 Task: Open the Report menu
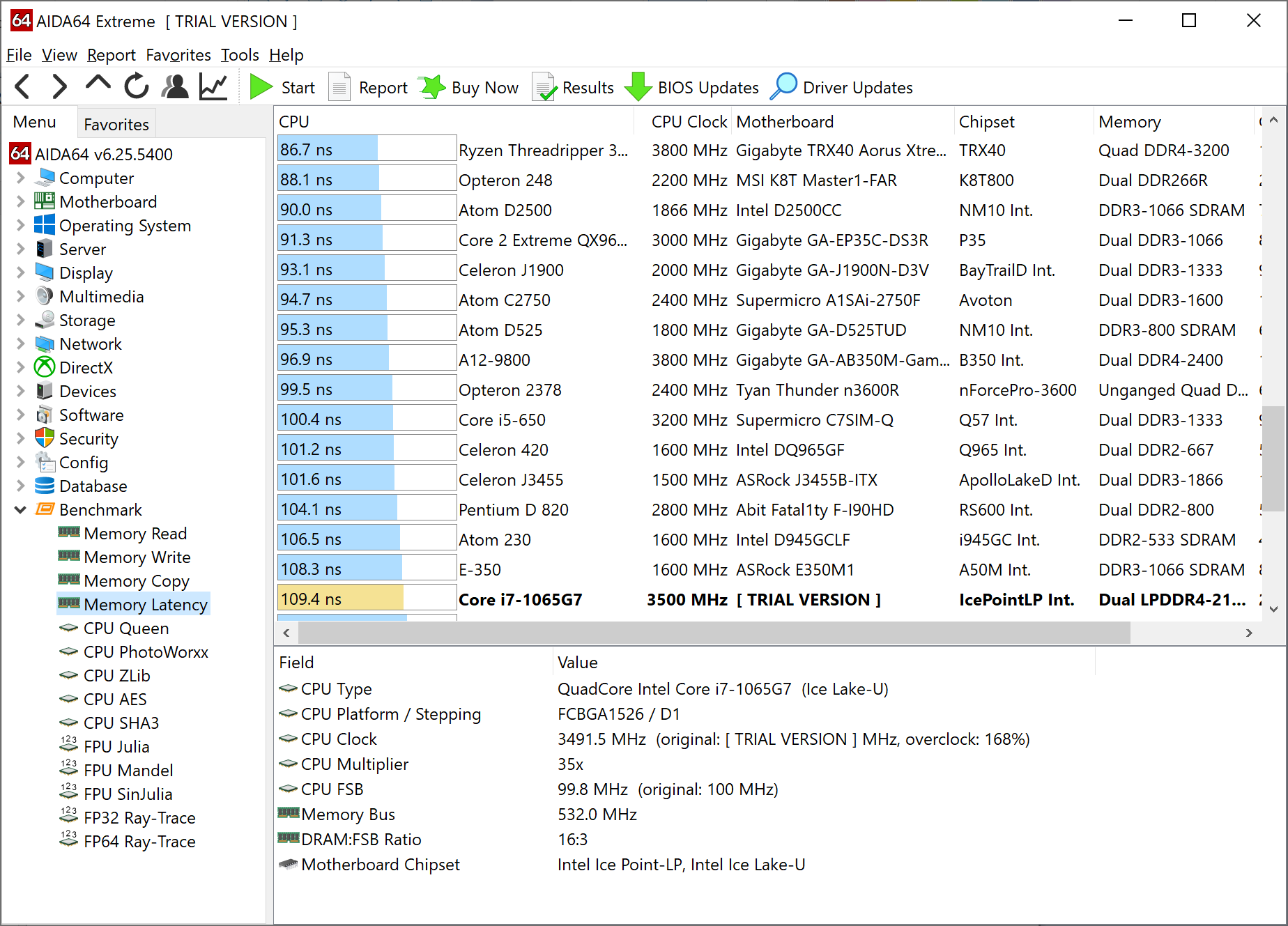point(112,55)
